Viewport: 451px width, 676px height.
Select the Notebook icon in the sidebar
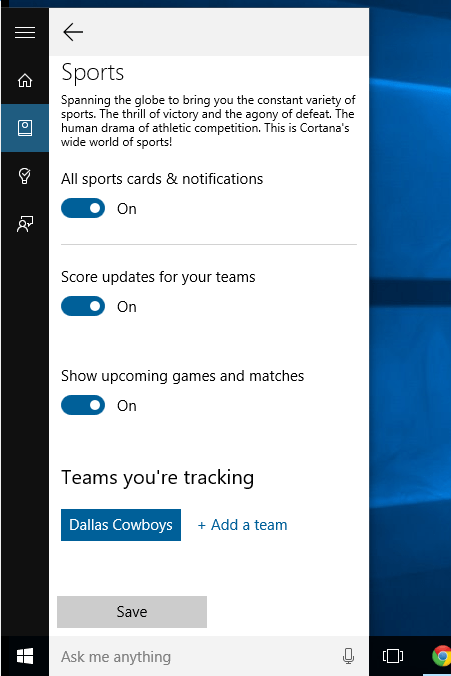[x=25, y=128]
